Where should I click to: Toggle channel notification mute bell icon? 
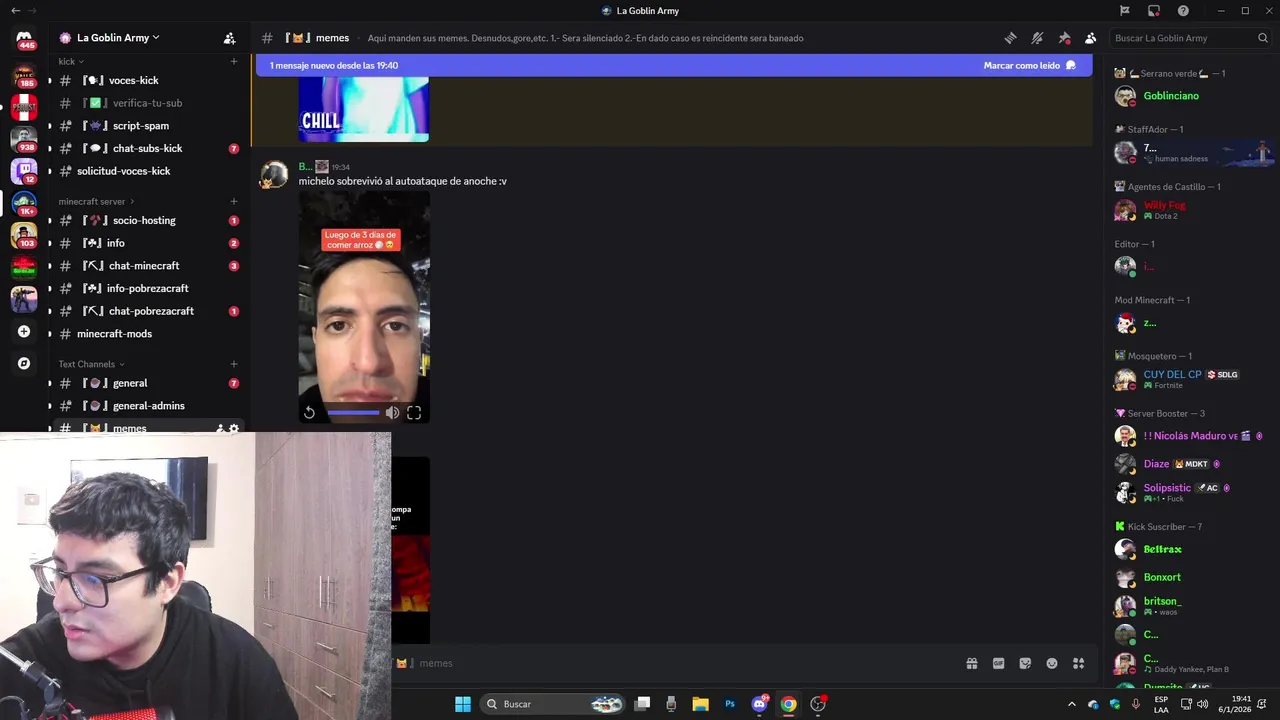click(1037, 38)
